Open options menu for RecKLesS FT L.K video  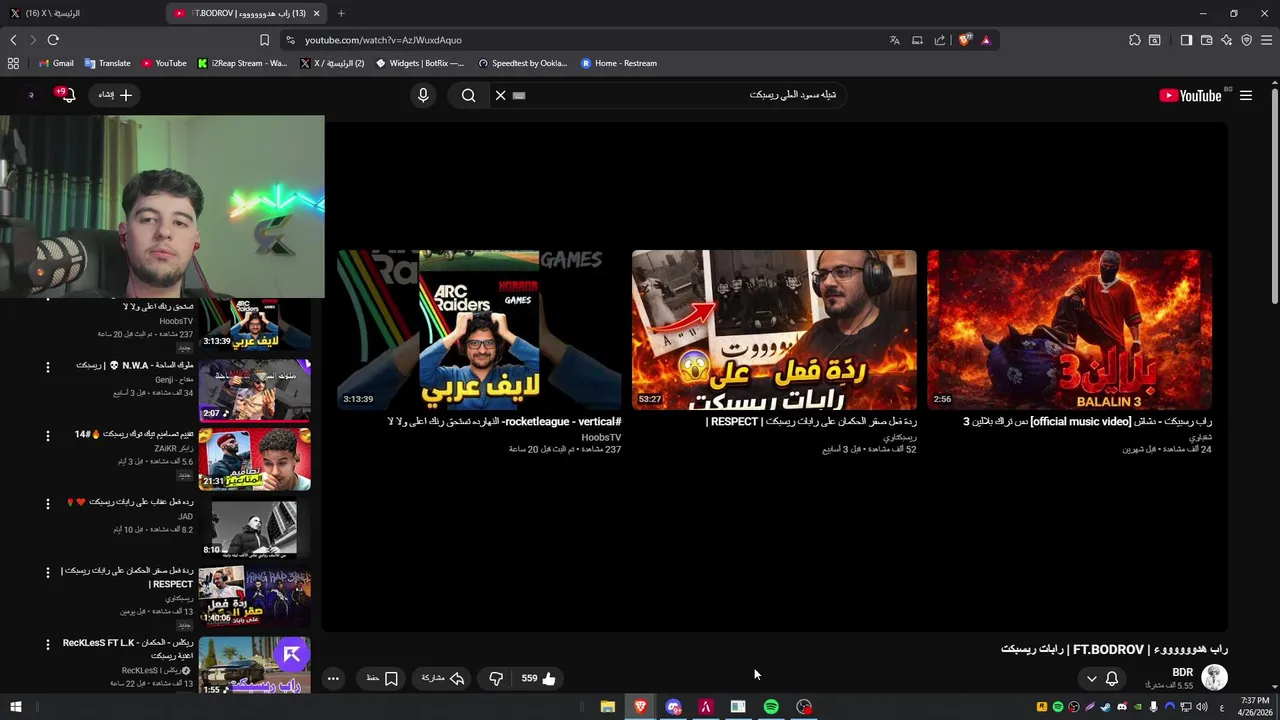point(47,645)
